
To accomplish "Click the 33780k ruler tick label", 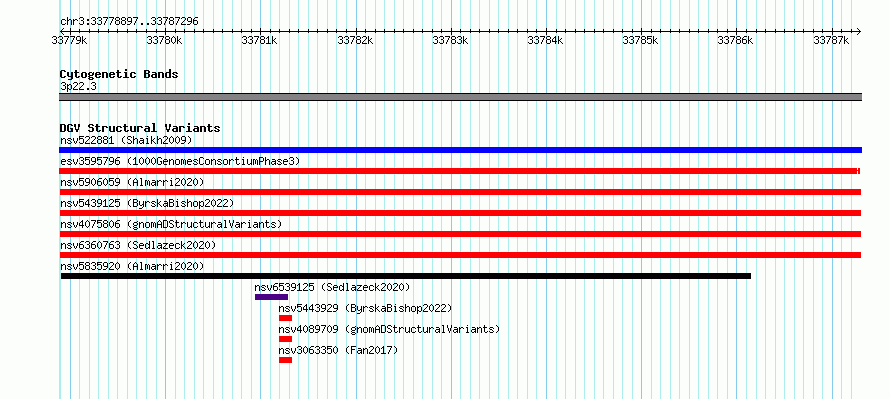I will [x=165, y=40].
